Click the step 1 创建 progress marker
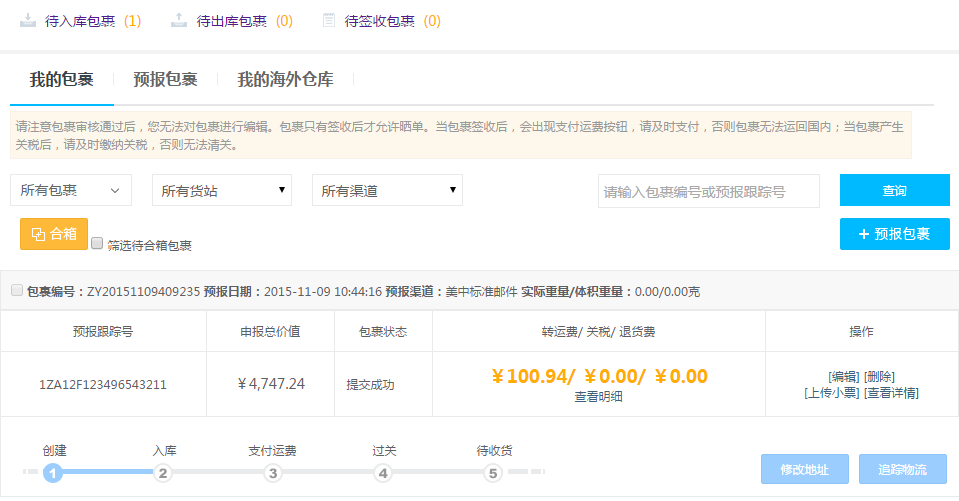Image resolution: width=959 pixels, height=501 pixels. click(53, 473)
